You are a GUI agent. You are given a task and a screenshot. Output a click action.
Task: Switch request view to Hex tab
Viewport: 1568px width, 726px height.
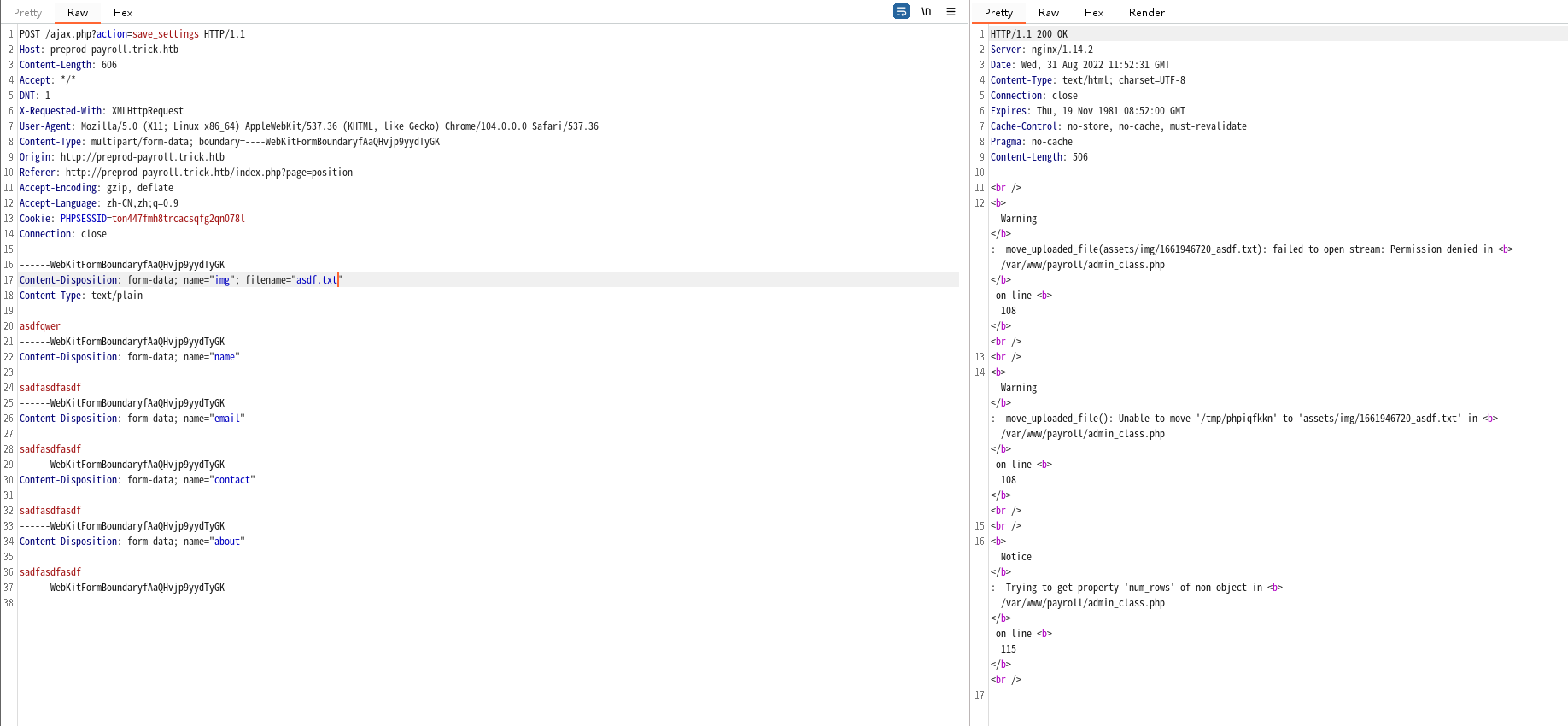pyautogui.click(x=123, y=13)
